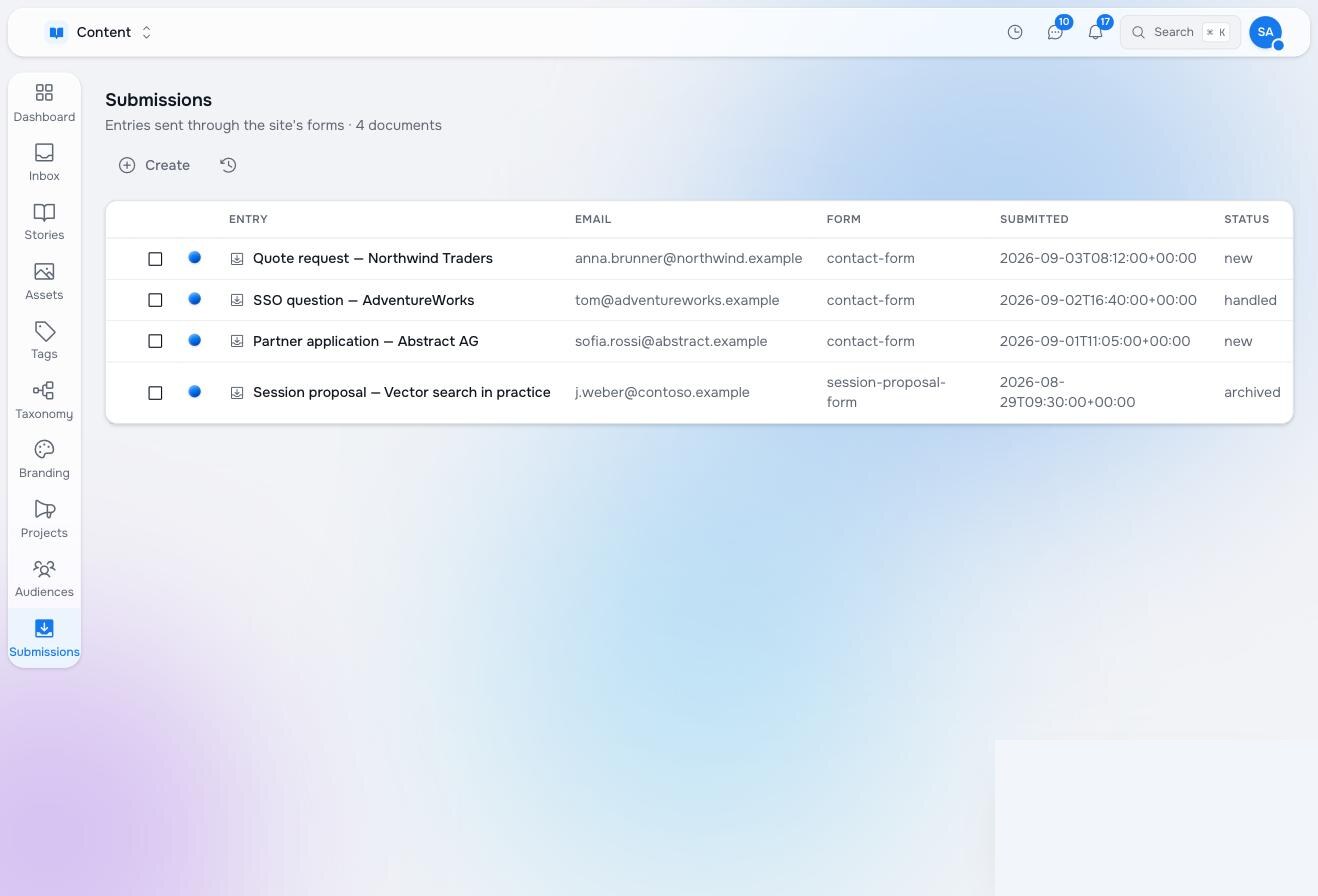
Task: Open Session proposal — Vector search entry
Action: click(x=401, y=392)
